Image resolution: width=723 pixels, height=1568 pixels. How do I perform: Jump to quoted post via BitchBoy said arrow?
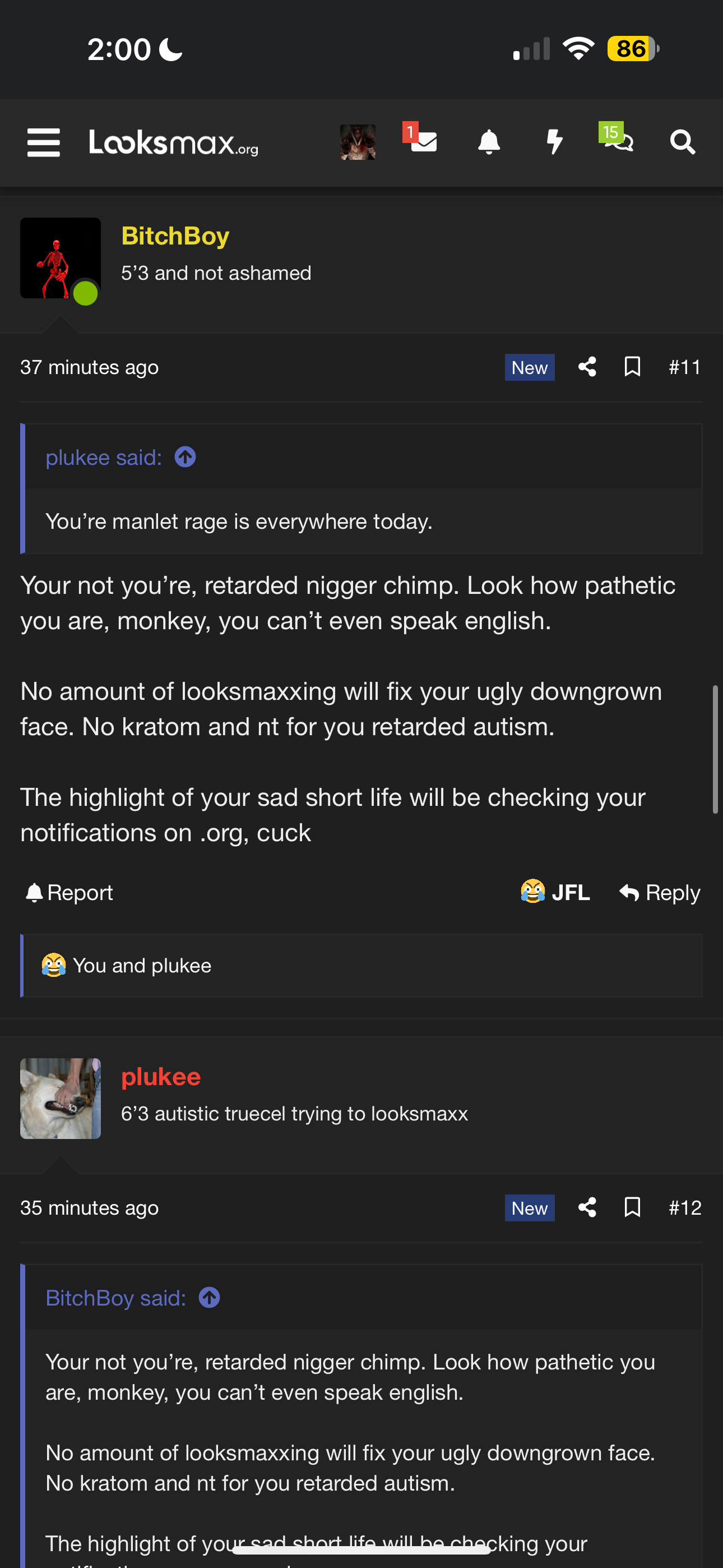point(210,1298)
